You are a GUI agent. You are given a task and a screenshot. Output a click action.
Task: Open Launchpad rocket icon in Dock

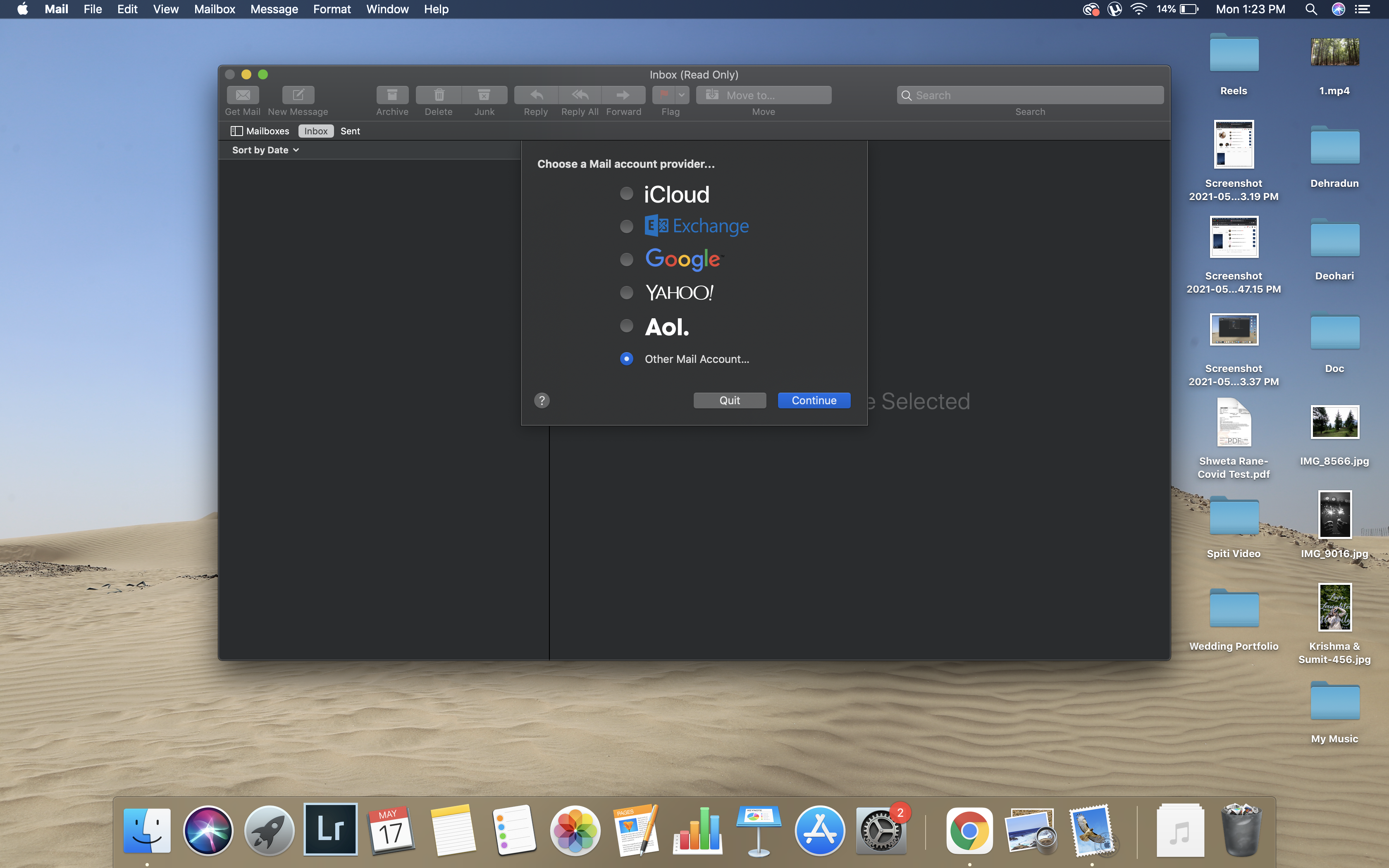pyautogui.click(x=269, y=830)
